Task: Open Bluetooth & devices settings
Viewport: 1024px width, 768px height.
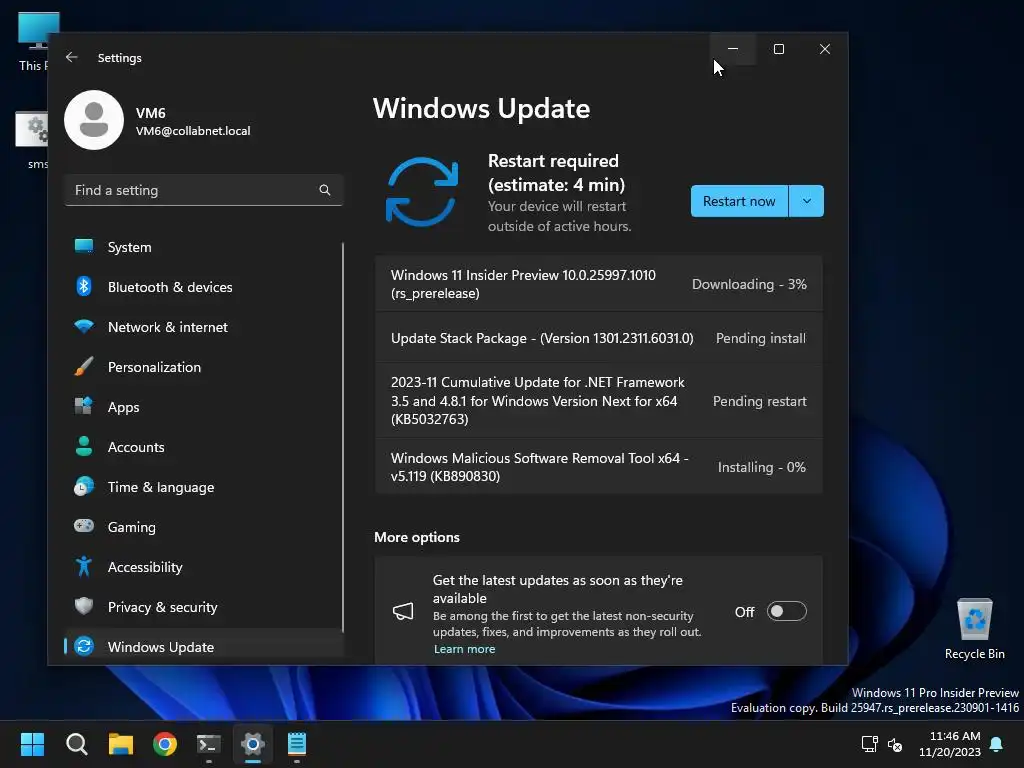Action: [x=204, y=287]
